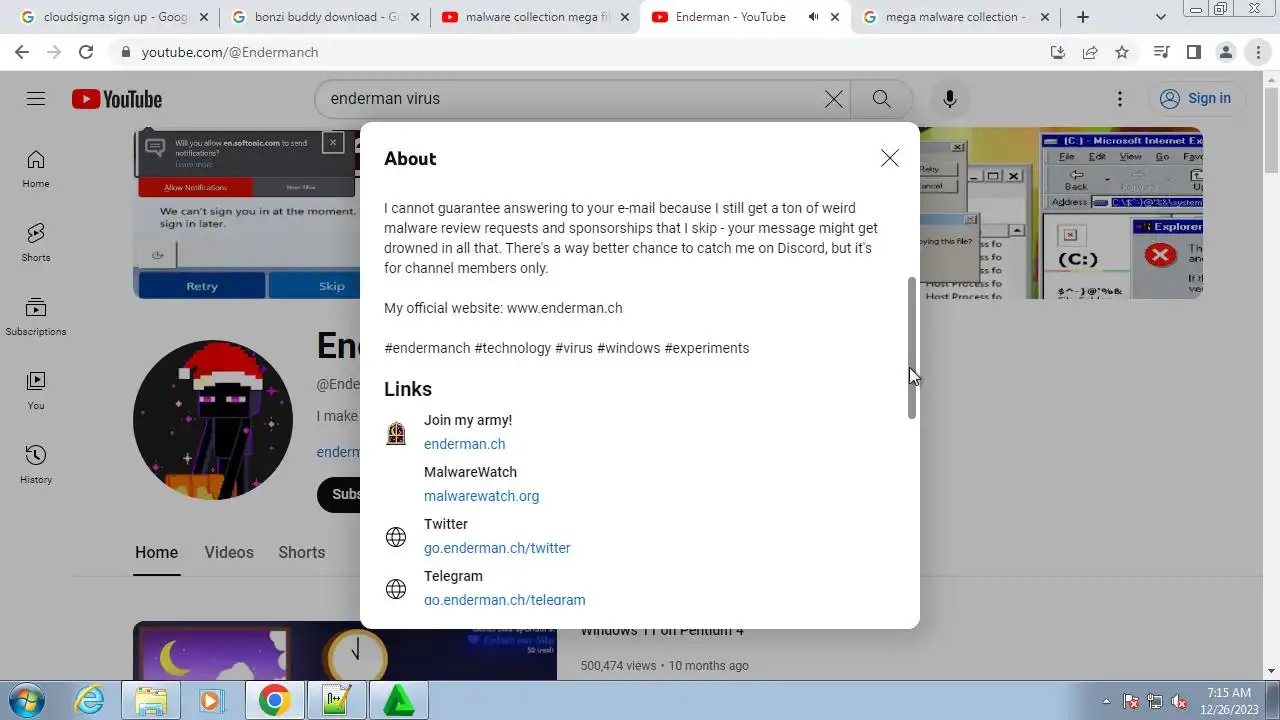The image size is (1280, 720).
Task: Select the channel Home tab
Action: [156, 552]
